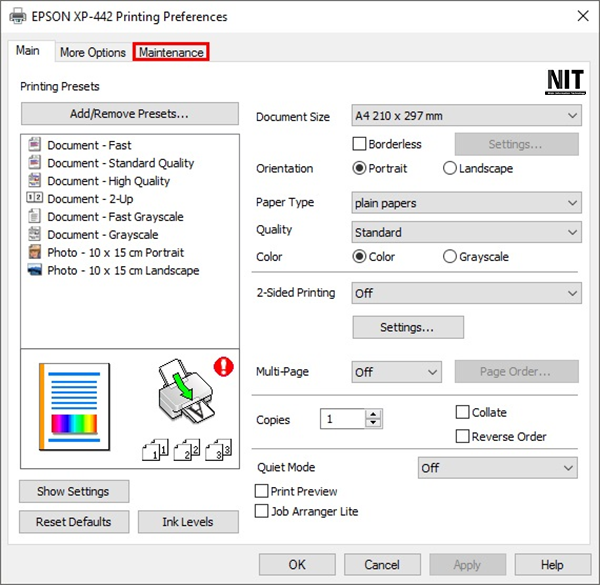Enable the Collate checkbox

(462, 412)
